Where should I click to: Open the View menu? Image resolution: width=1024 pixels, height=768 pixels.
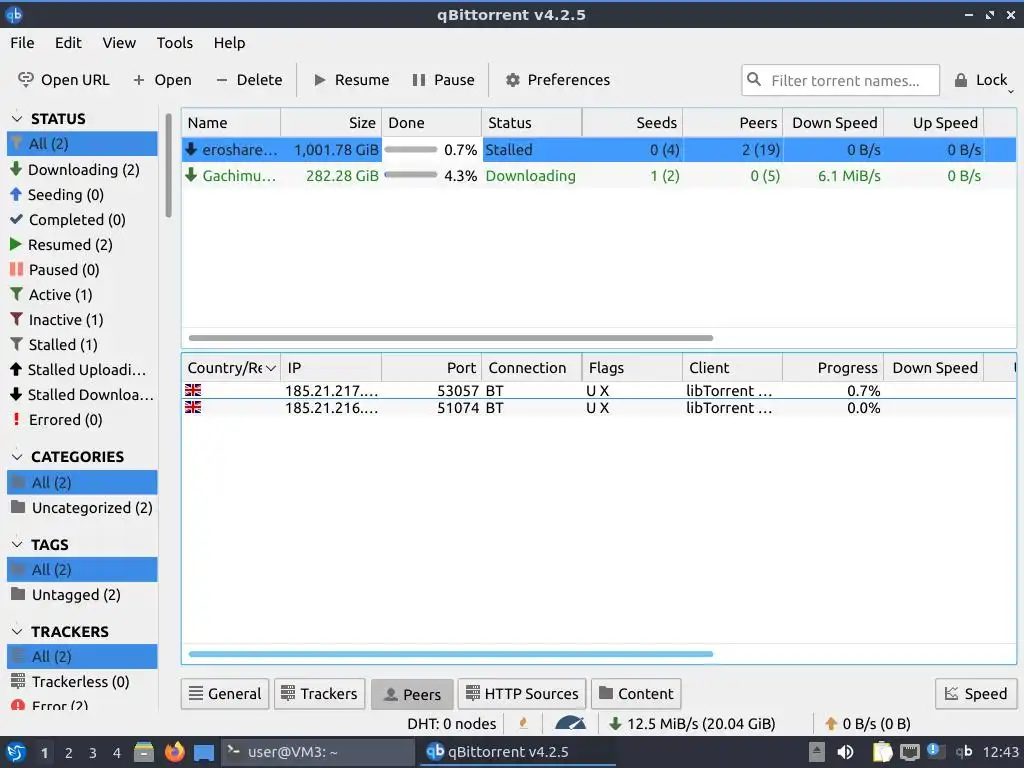(x=119, y=42)
